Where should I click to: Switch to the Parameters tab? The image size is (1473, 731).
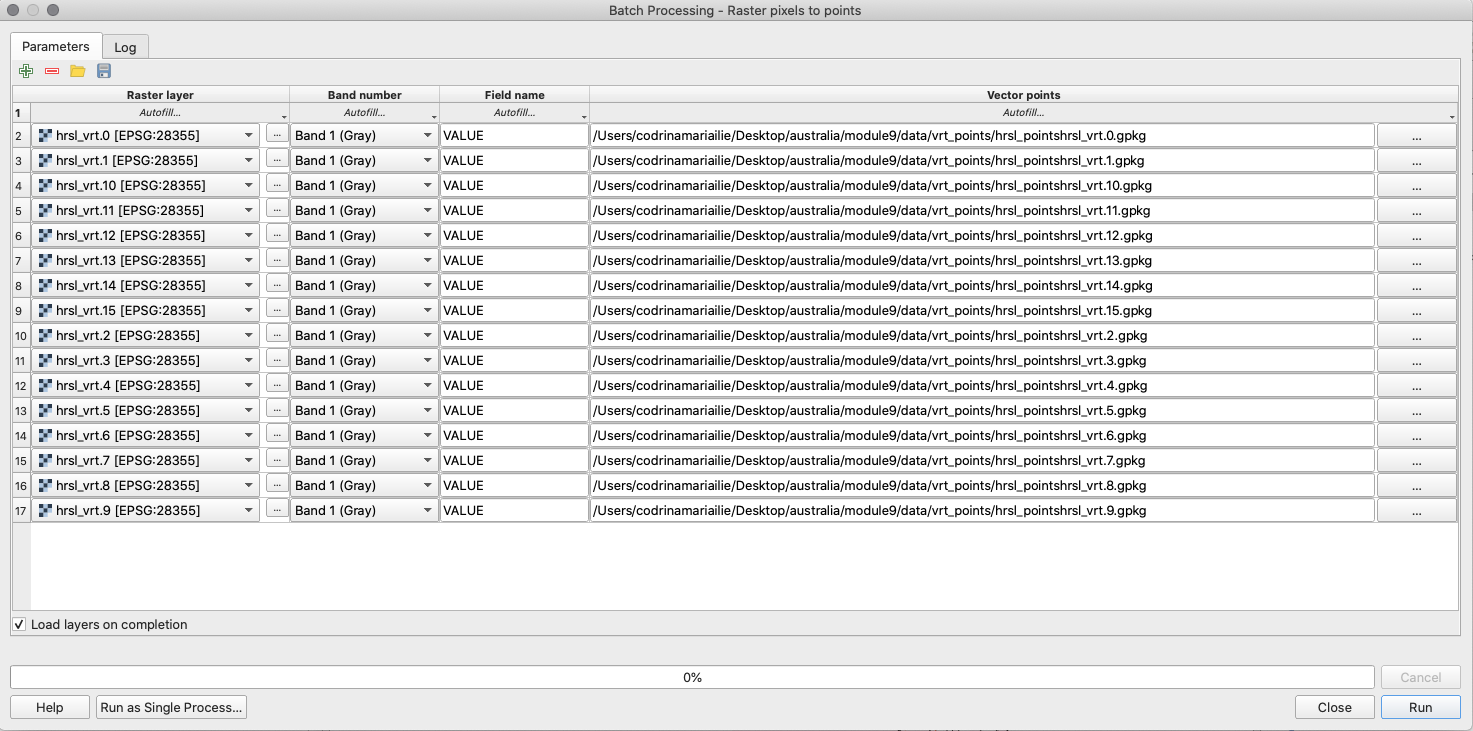tap(56, 46)
